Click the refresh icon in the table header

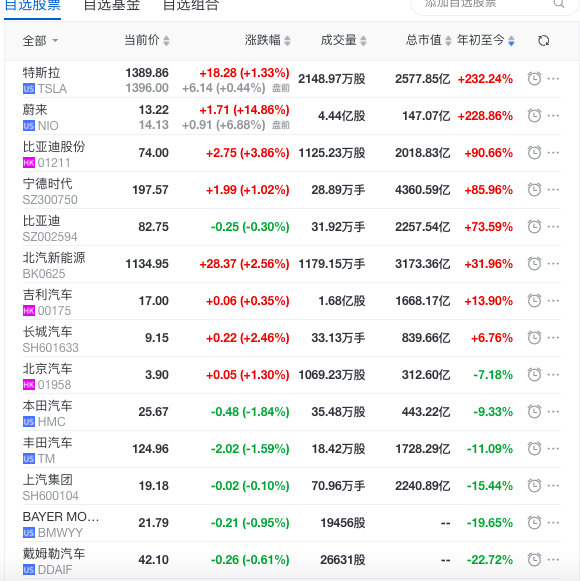pyautogui.click(x=543, y=40)
